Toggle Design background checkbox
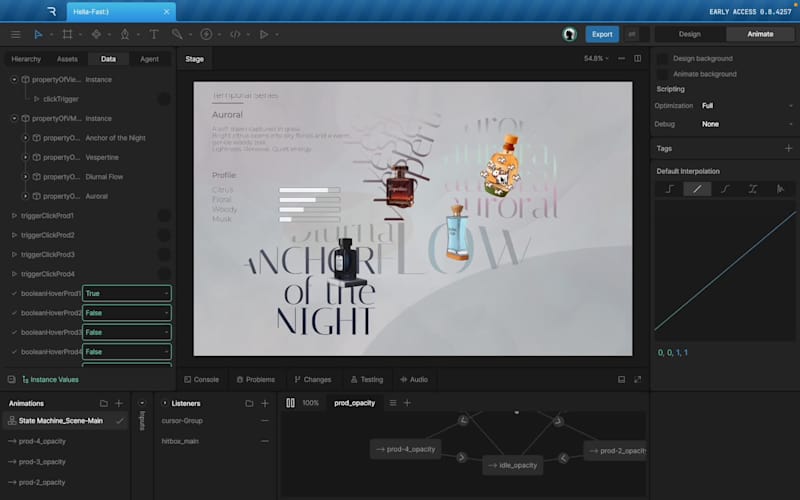The image size is (800, 500). (662, 59)
